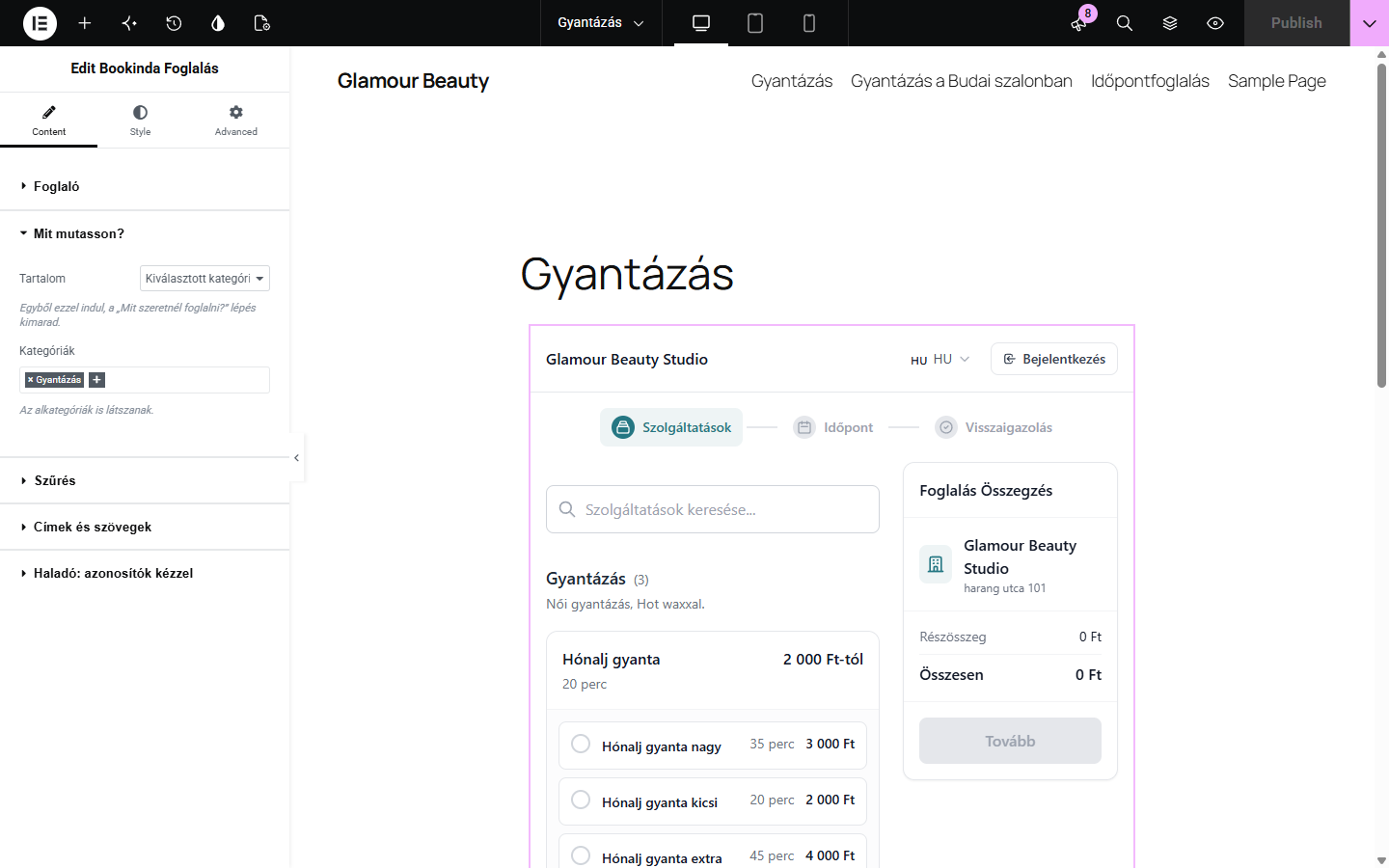Switch to the Style tab
Image resolution: width=1389 pixels, height=868 pixels.
[x=140, y=121]
